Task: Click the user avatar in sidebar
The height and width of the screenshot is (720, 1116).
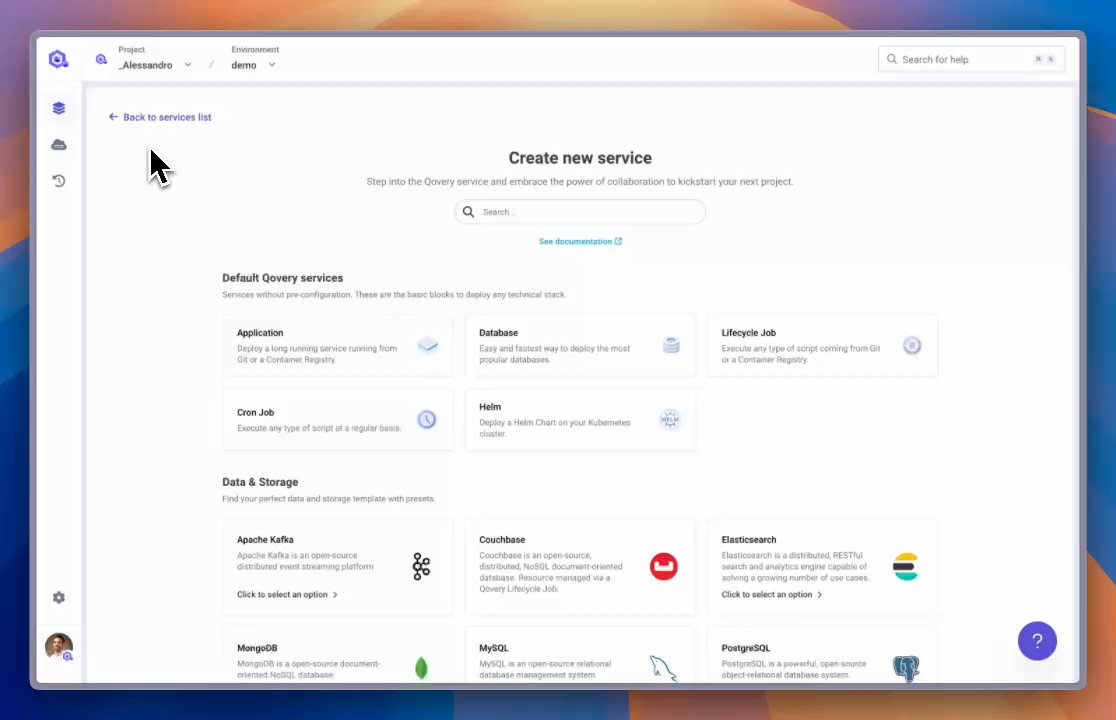Action: click(59, 647)
